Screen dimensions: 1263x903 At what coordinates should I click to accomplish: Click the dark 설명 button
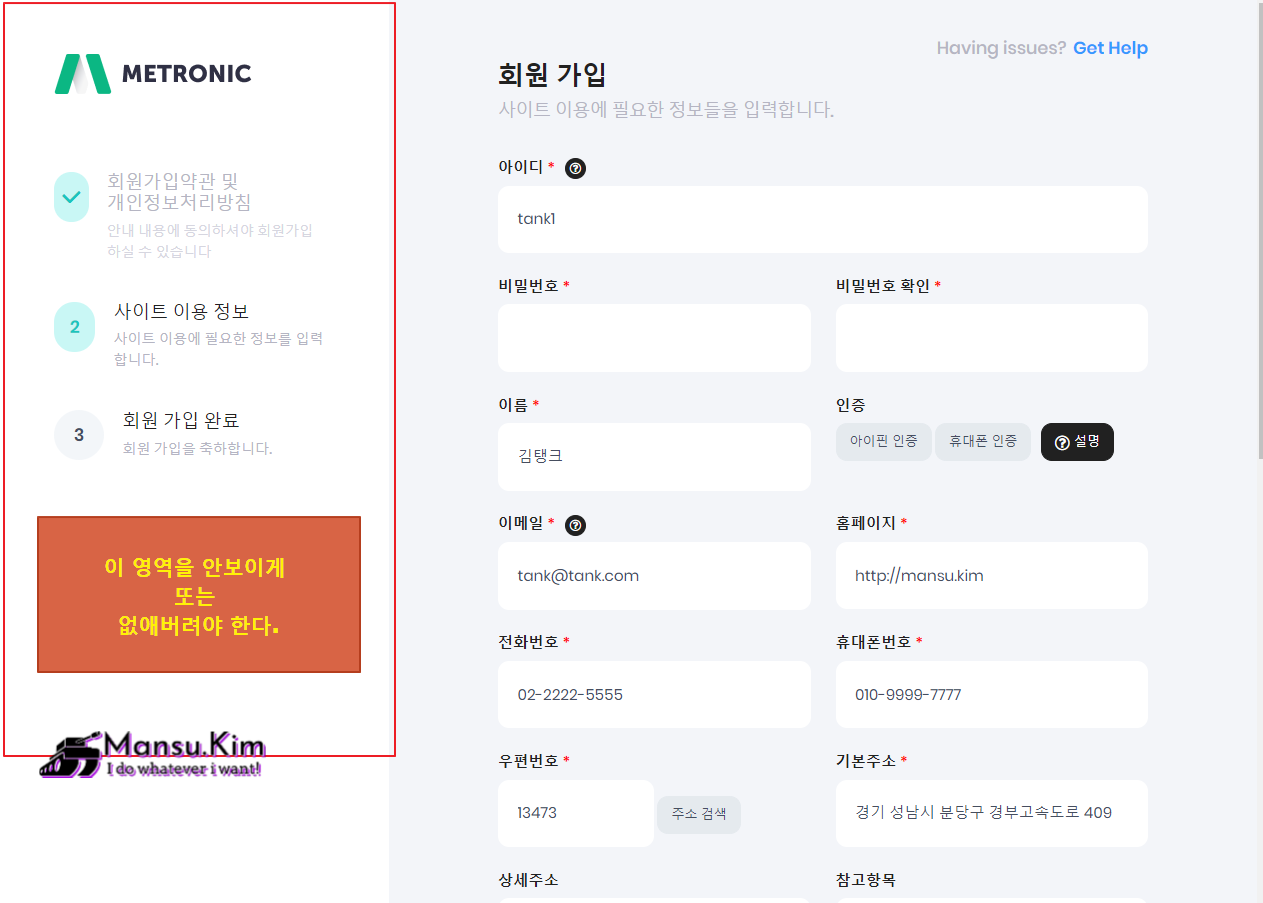1077,442
